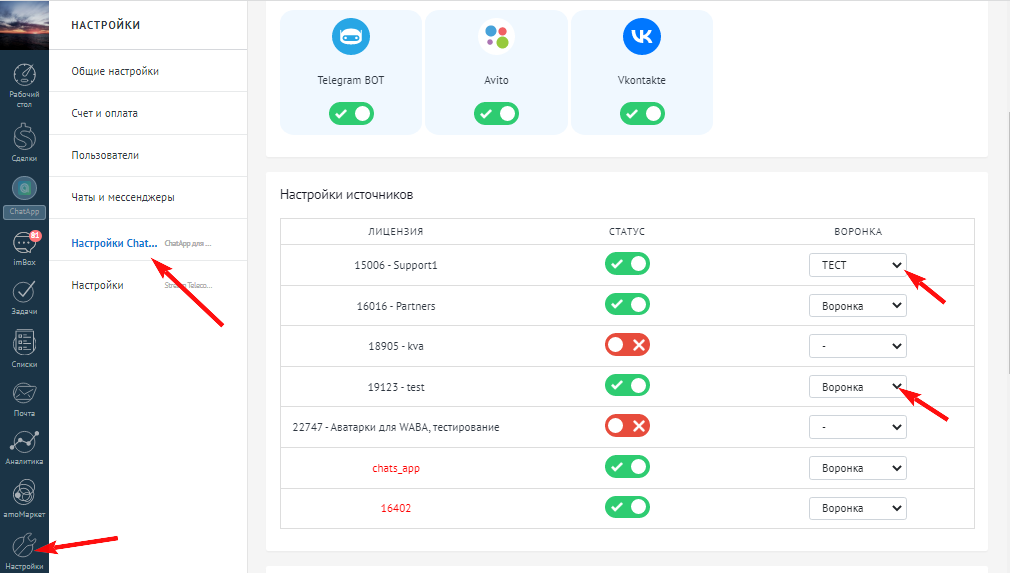Open the Аналитика analytics icon
The image size is (1010, 573).
[24, 445]
